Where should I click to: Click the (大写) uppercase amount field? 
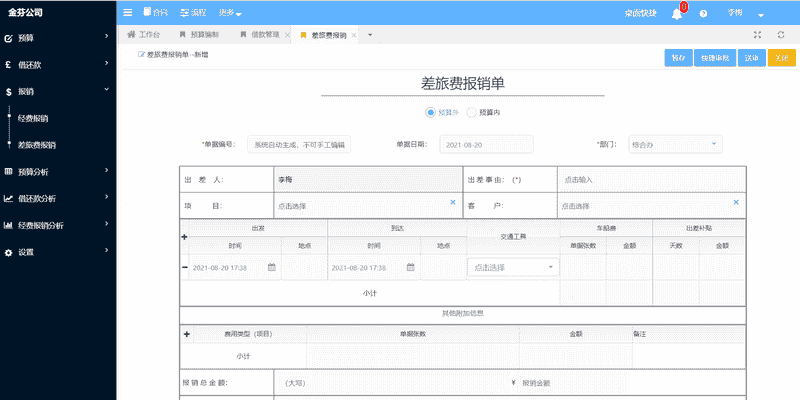click(x=392, y=383)
